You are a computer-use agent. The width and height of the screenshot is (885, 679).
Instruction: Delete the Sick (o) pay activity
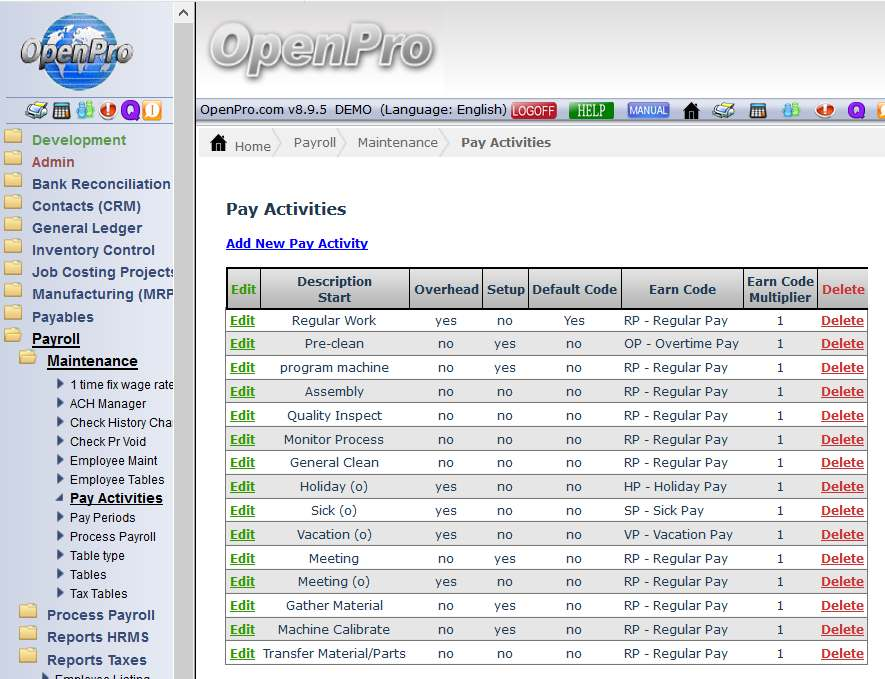[842, 511]
